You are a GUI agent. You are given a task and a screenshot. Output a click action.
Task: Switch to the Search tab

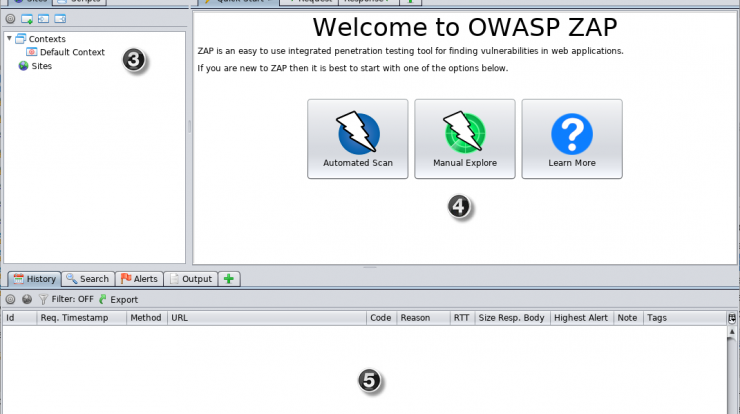pos(88,279)
